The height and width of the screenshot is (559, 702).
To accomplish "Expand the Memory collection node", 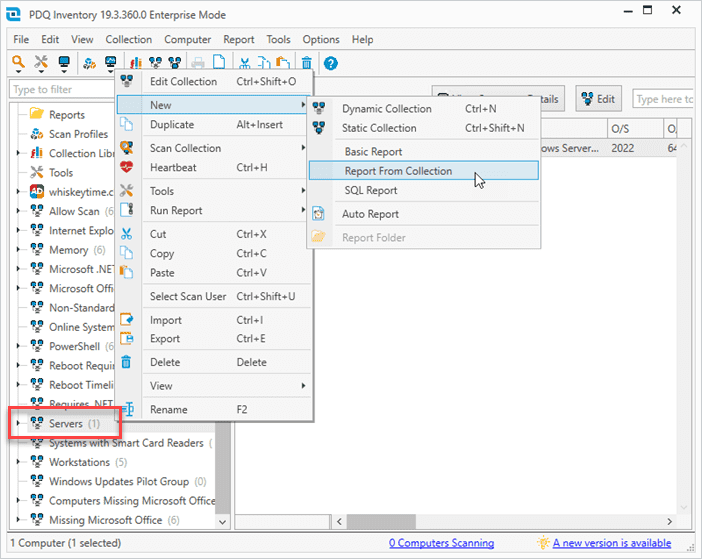I will click(x=18, y=250).
